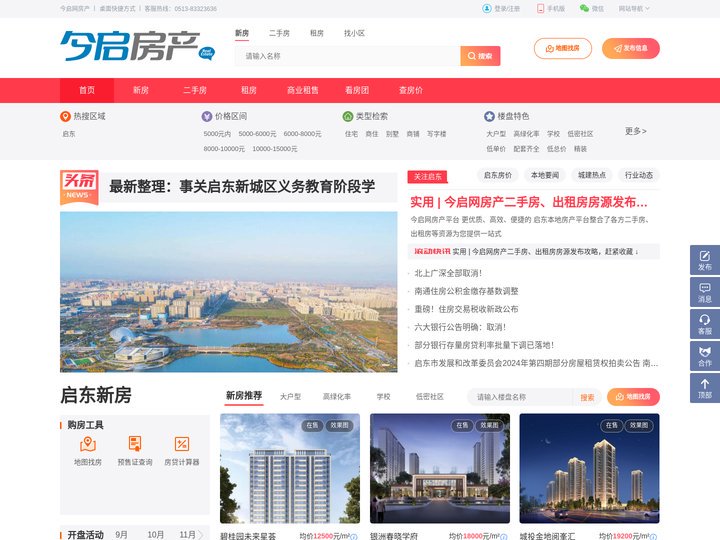Click info icon beside 12500元 price

(x=354, y=537)
